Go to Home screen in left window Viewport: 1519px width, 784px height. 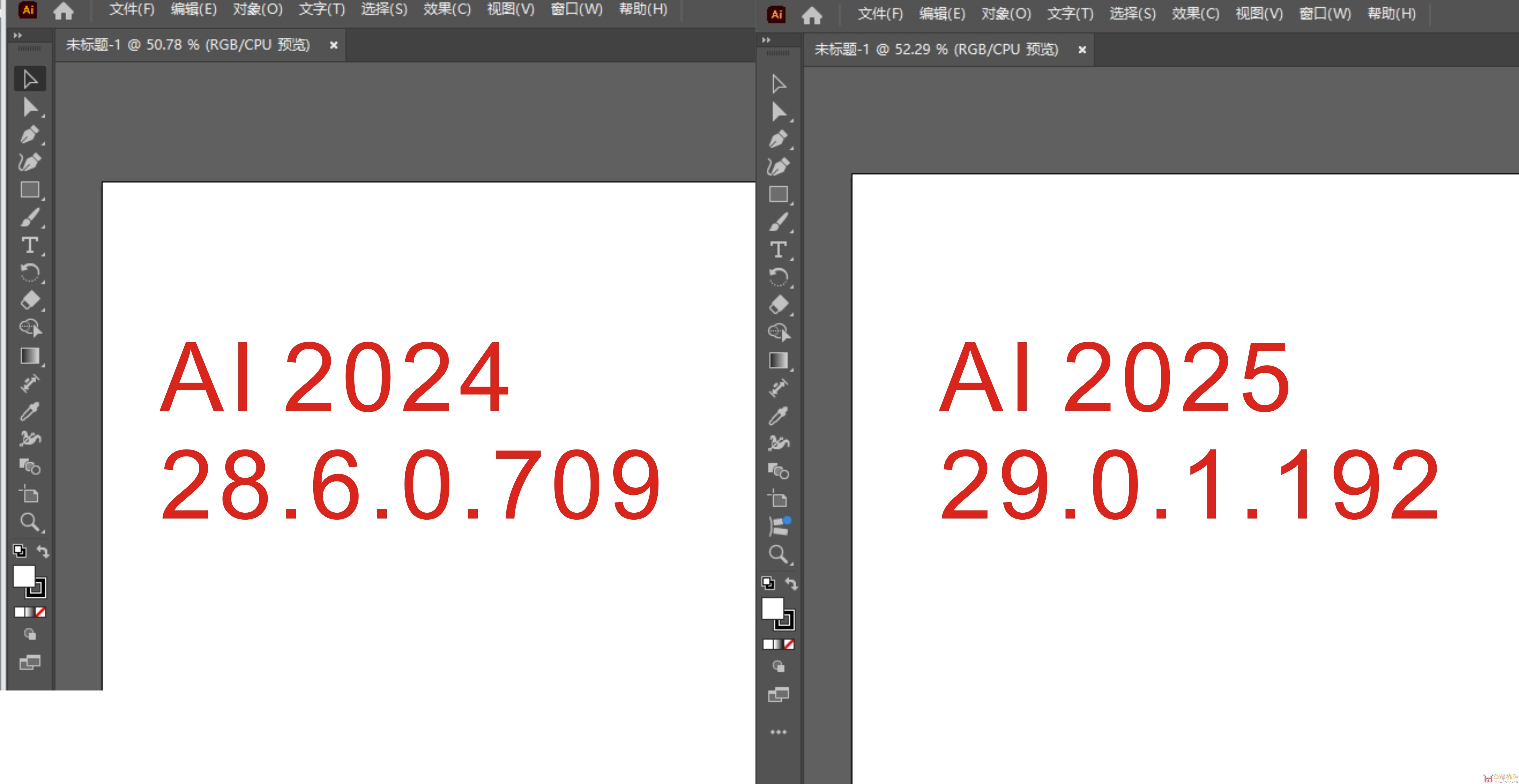(63, 11)
